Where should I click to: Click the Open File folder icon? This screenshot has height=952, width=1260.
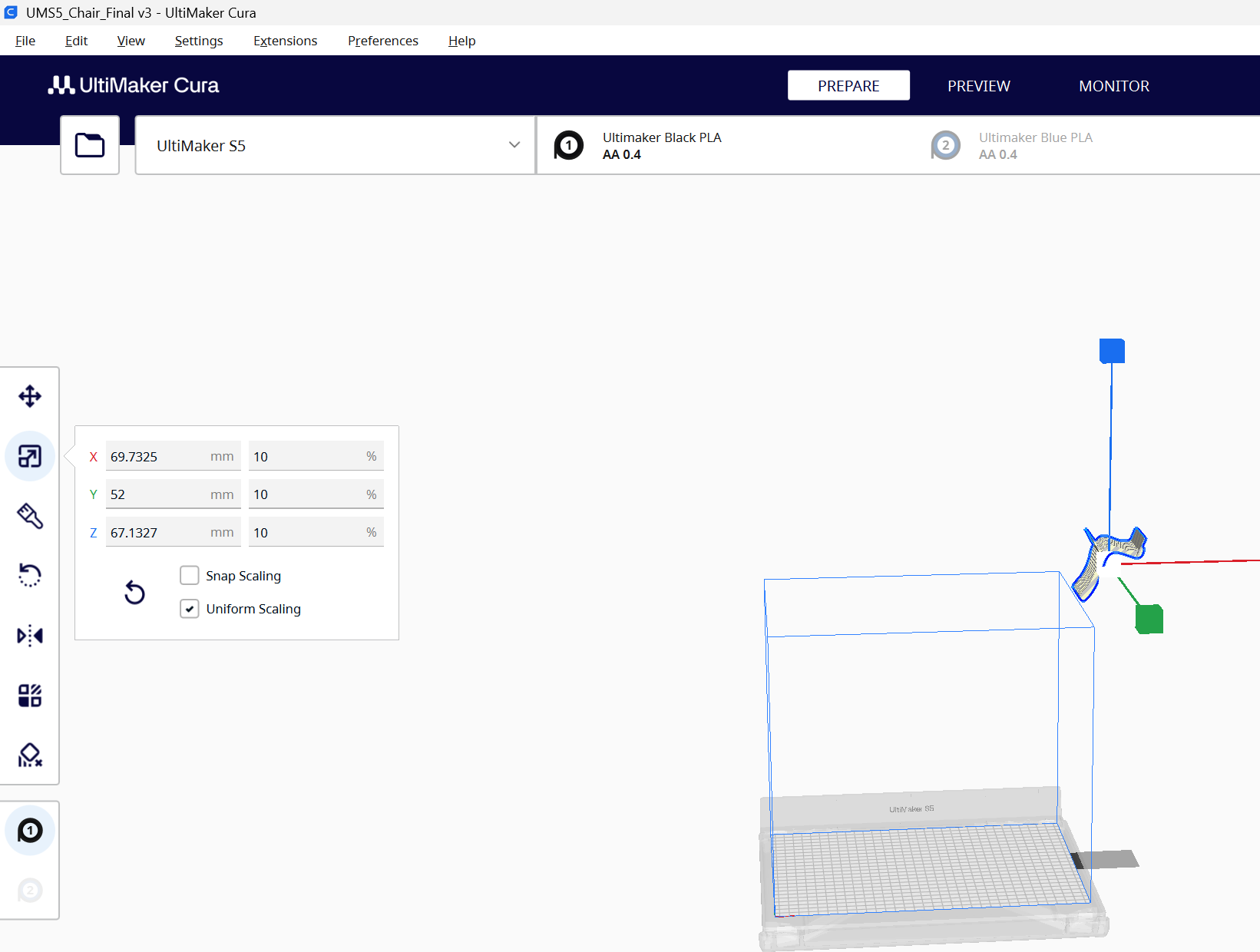[90, 145]
